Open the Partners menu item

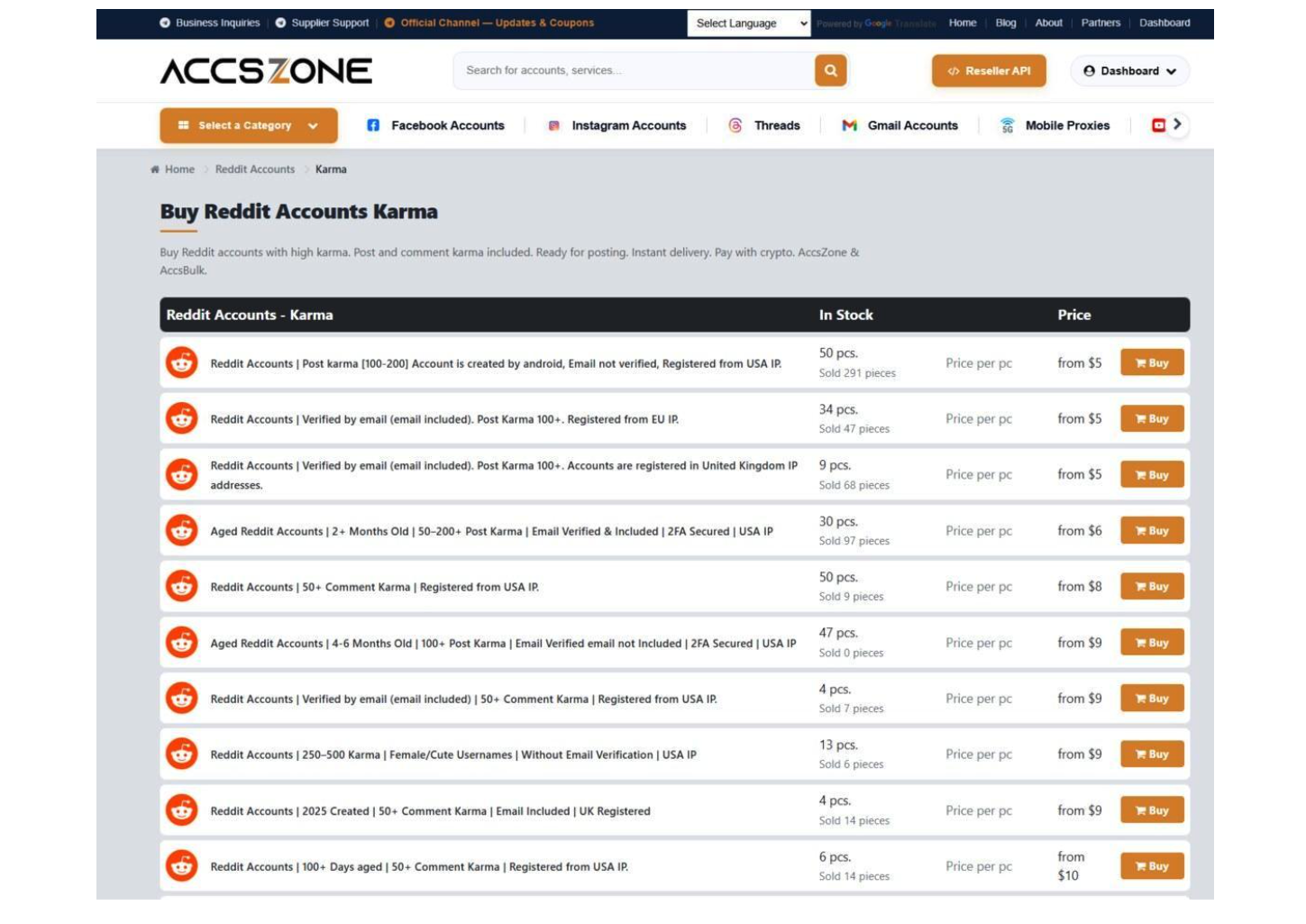coord(1101,23)
